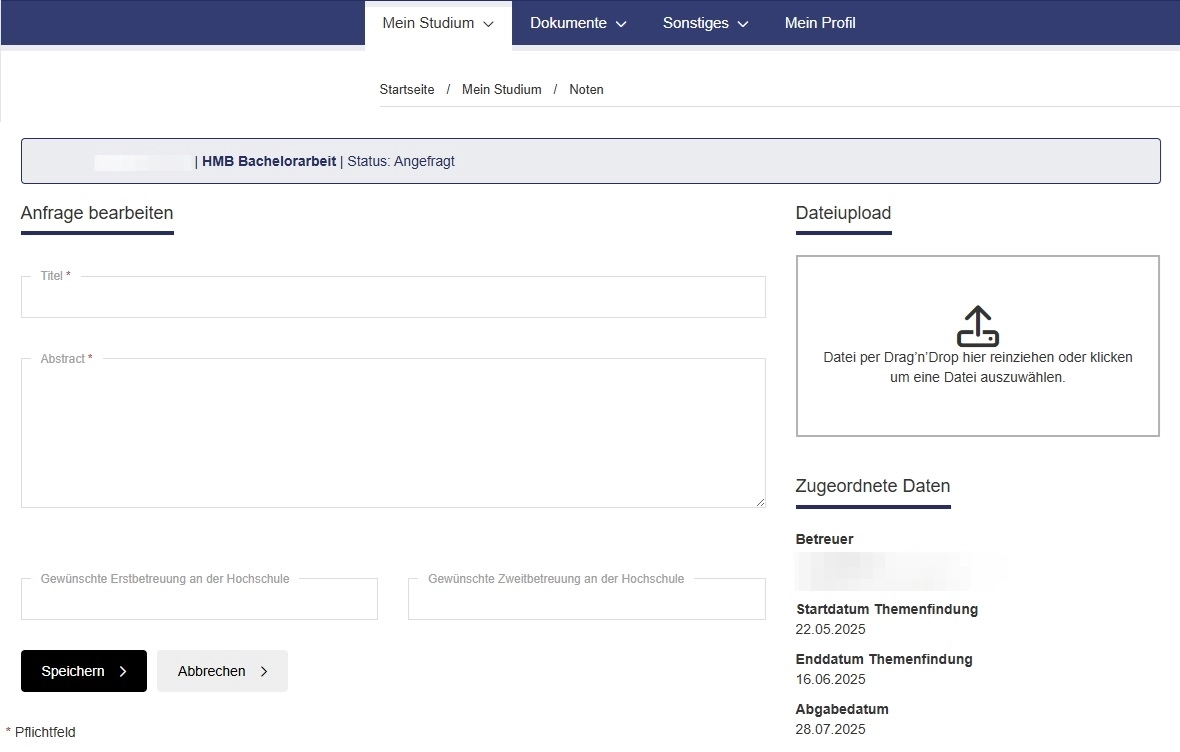The width and height of the screenshot is (1180, 752).
Task: Click the Betreuer label
Action: pyautogui.click(x=824, y=539)
